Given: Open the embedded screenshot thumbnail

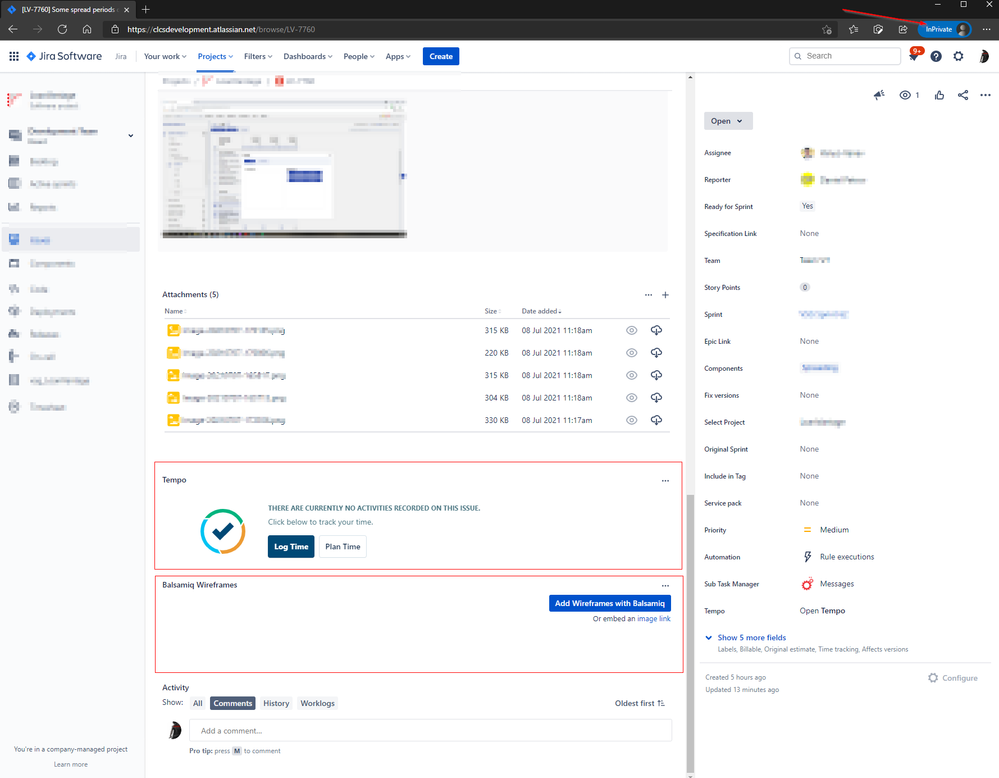Looking at the screenshot, I should (284, 168).
